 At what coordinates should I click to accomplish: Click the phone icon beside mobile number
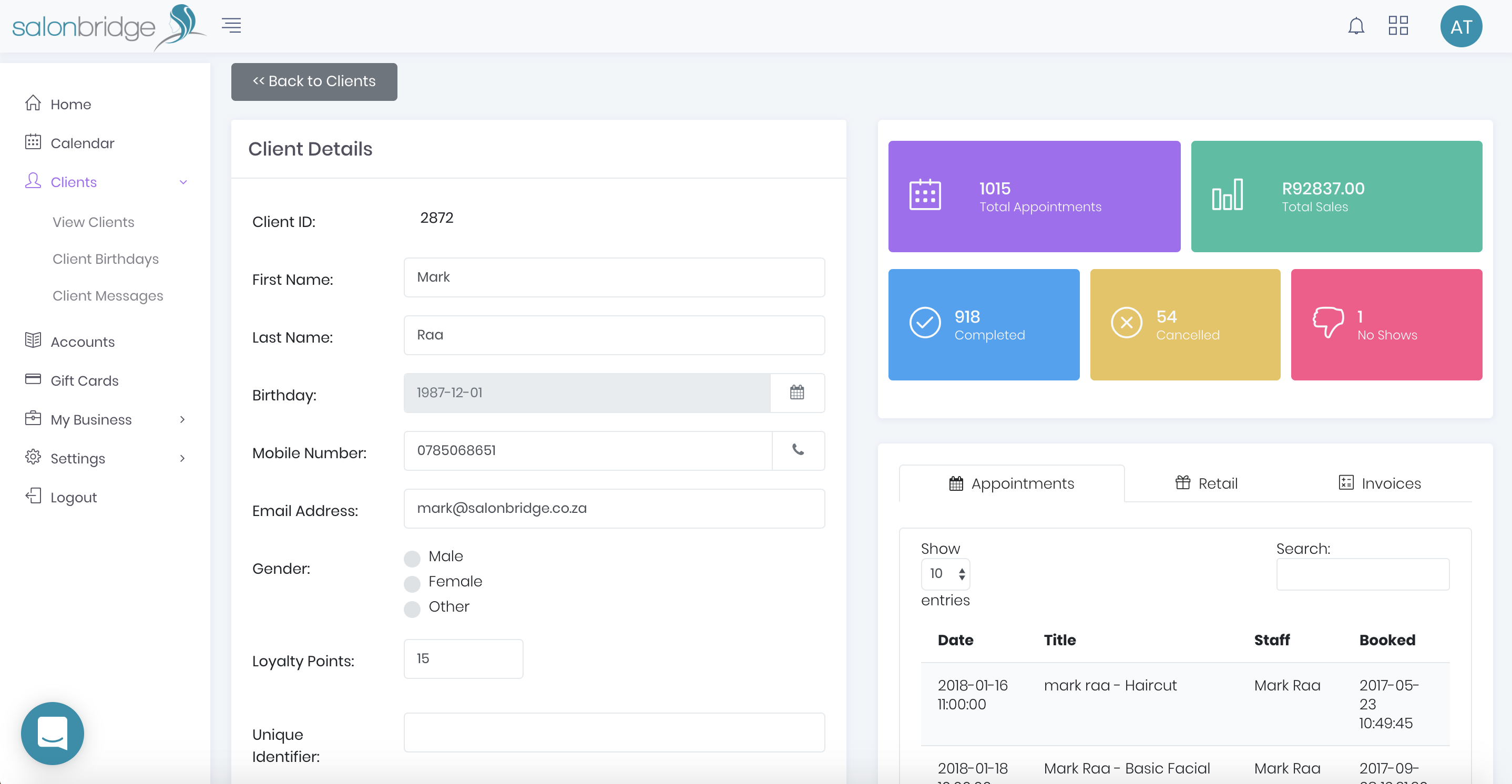click(x=798, y=450)
